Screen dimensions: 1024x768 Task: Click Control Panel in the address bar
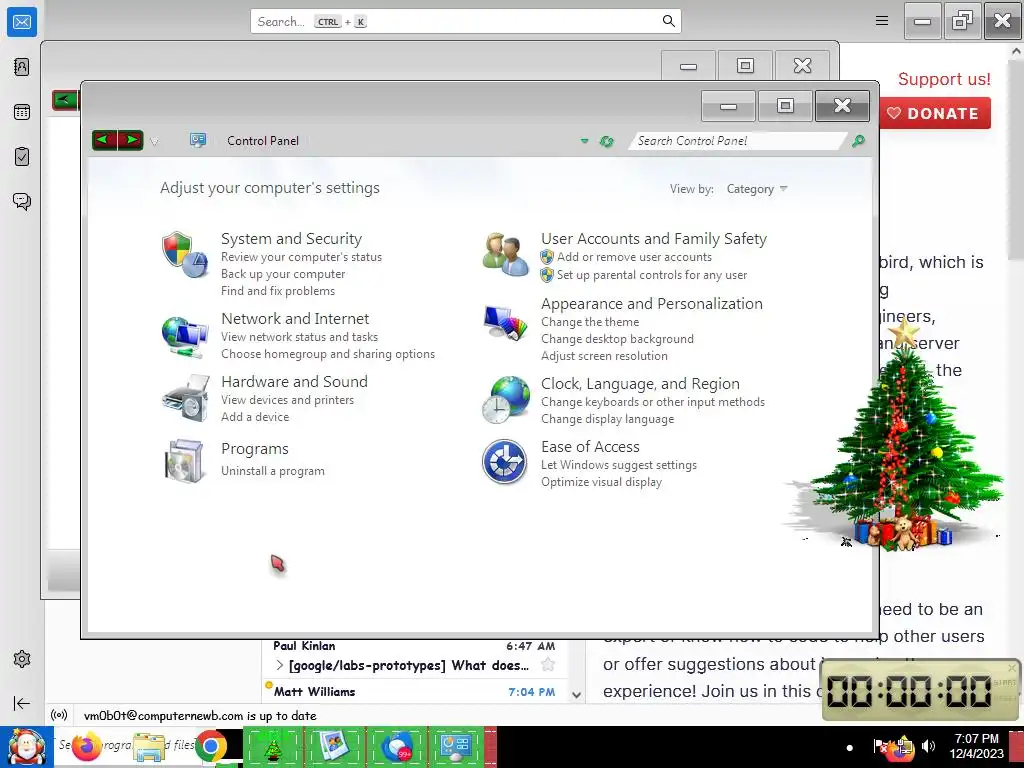tap(263, 140)
